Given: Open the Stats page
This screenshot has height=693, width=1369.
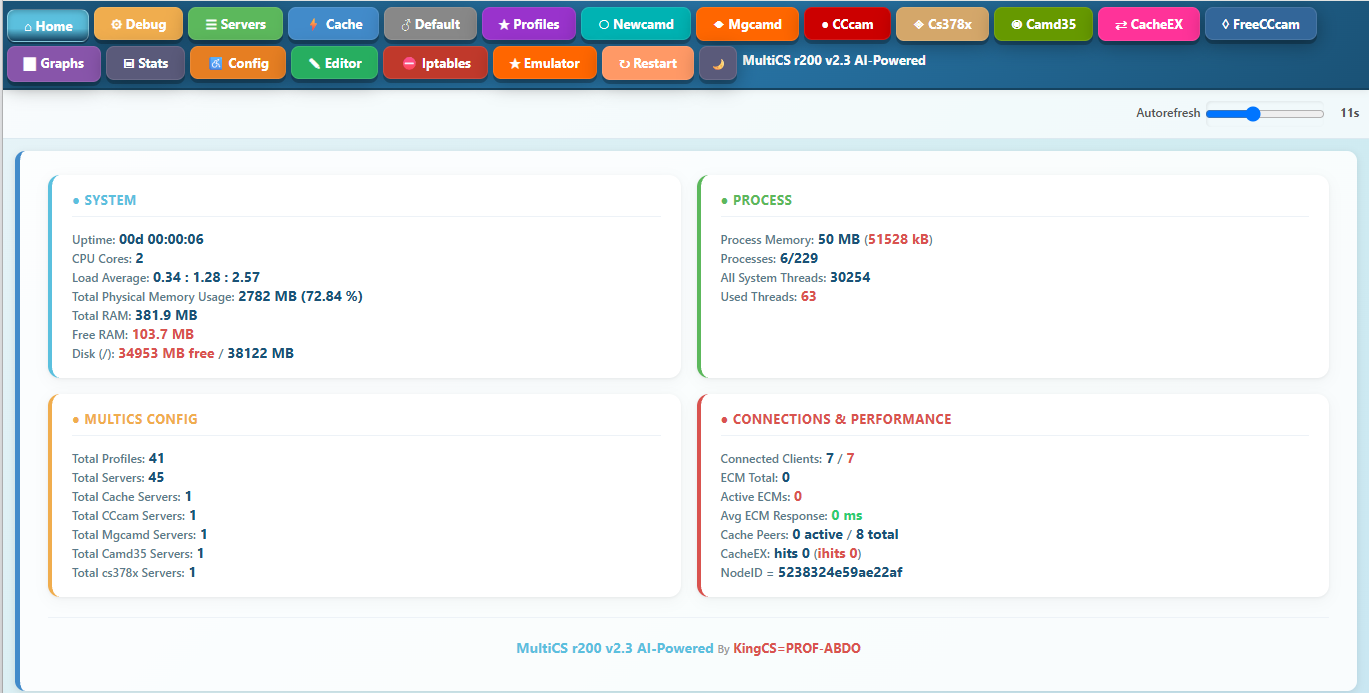Looking at the screenshot, I should pos(145,63).
